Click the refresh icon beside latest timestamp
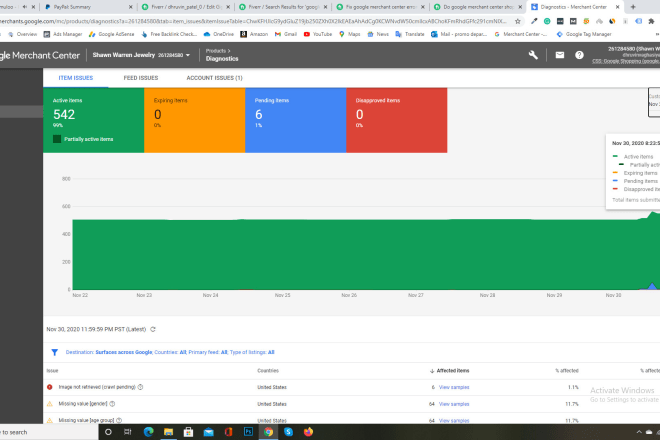Screen dimensions: 660x440 point(153,329)
